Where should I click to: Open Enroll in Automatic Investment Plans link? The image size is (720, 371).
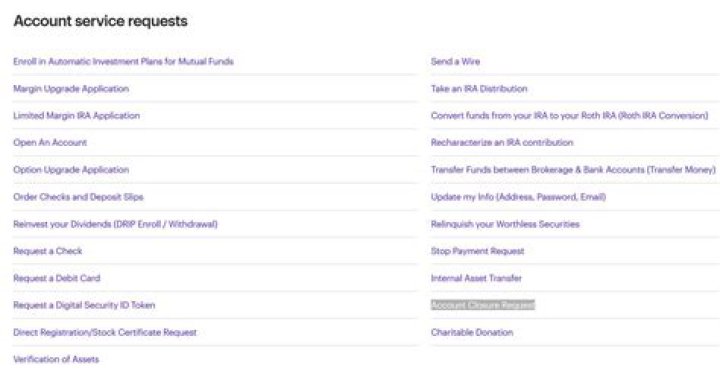click(123, 62)
